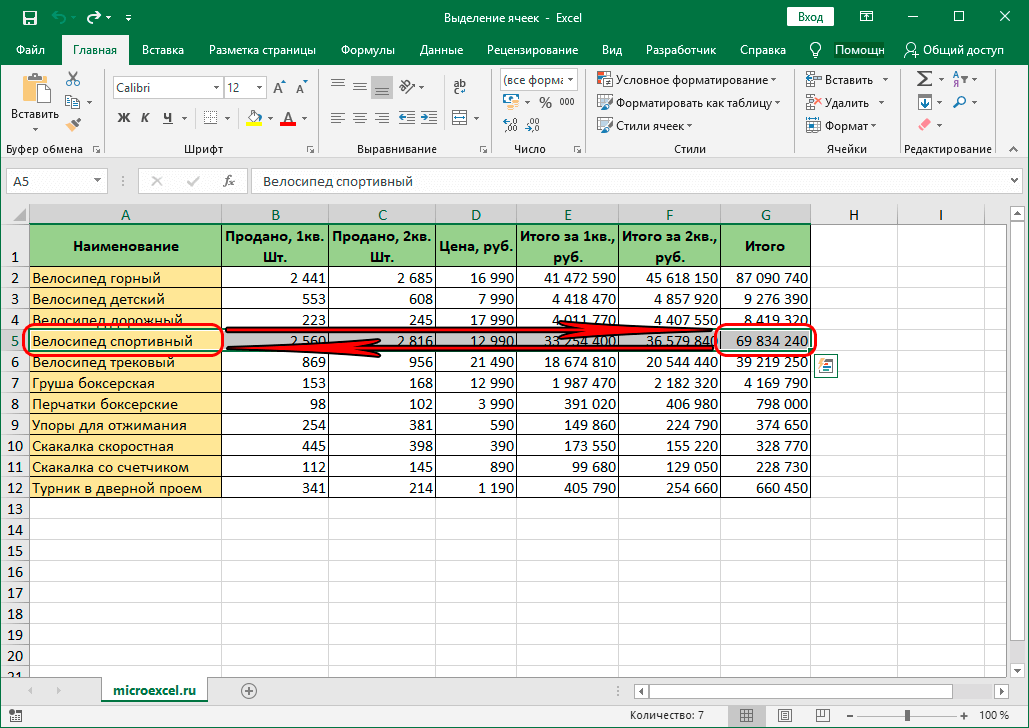The width and height of the screenshot is (1029, 728).
Task: Select cell with Груша боксерская
Action: click(x=125, y=383)
